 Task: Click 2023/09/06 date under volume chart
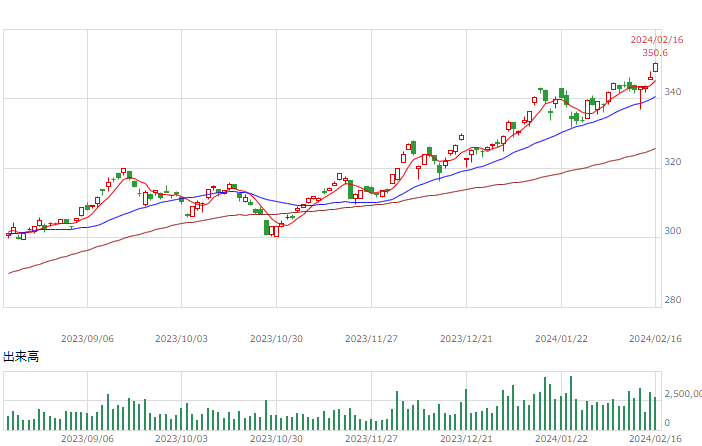click(x=87, y=438)
